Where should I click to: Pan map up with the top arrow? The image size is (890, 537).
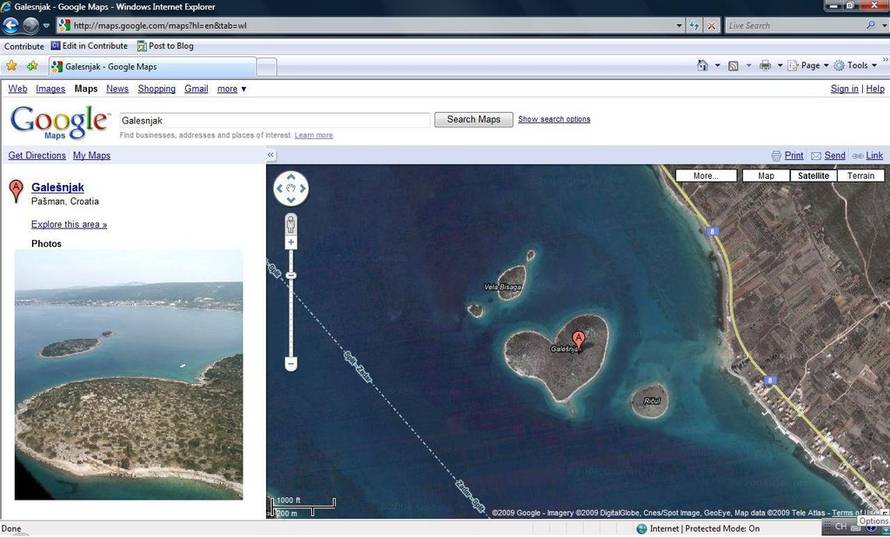coord(291,177)
